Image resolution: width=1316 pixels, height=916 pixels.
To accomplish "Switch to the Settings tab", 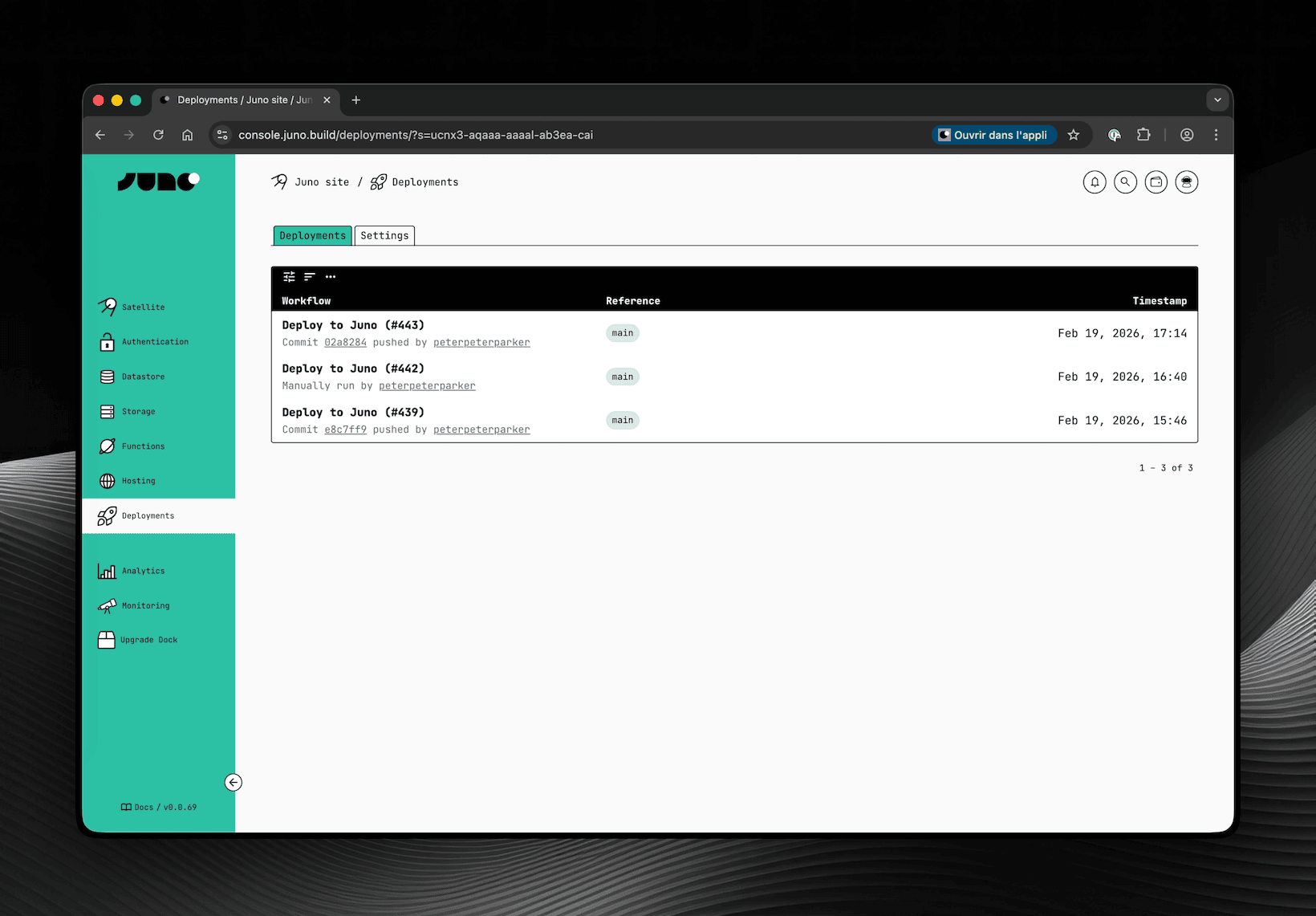I will [384, 235].
